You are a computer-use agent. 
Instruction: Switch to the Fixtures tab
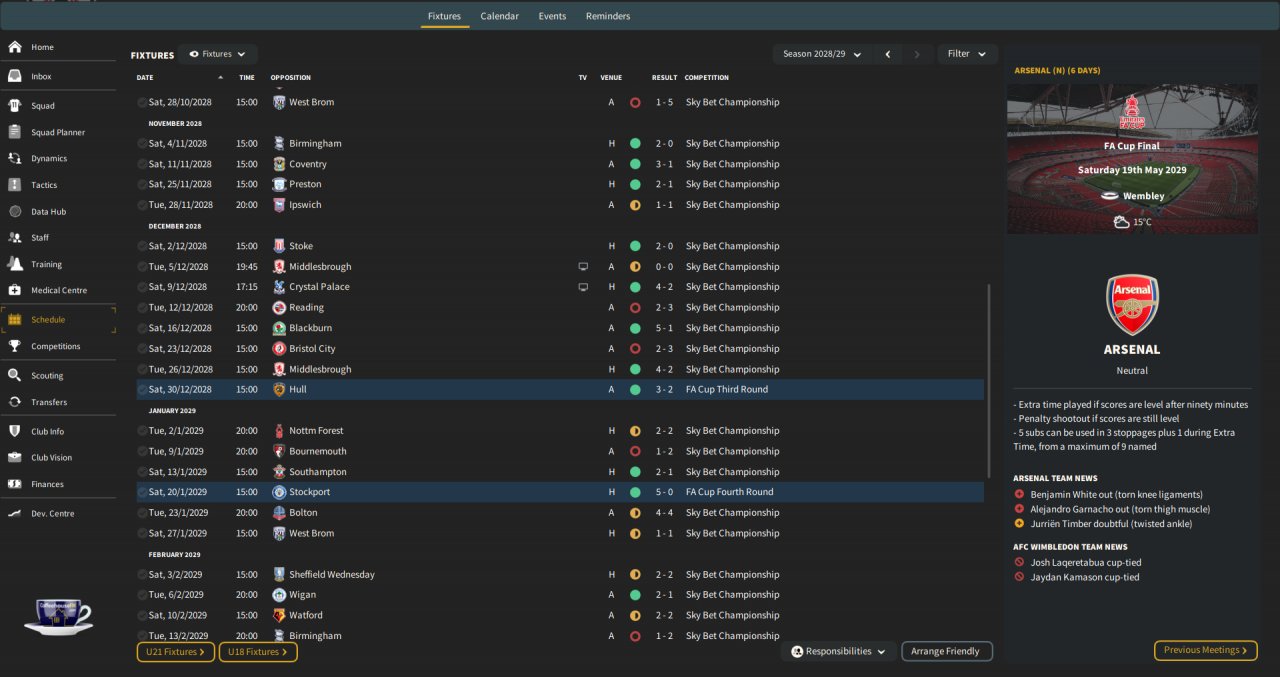(x=444, y=16)
